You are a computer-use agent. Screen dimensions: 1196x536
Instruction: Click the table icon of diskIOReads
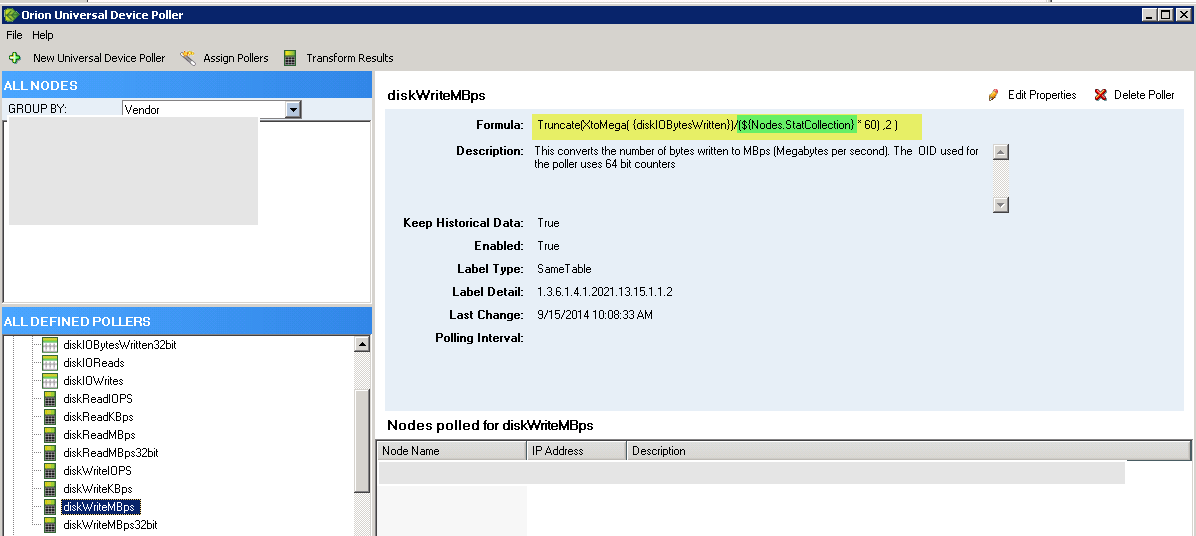point(50,363)
